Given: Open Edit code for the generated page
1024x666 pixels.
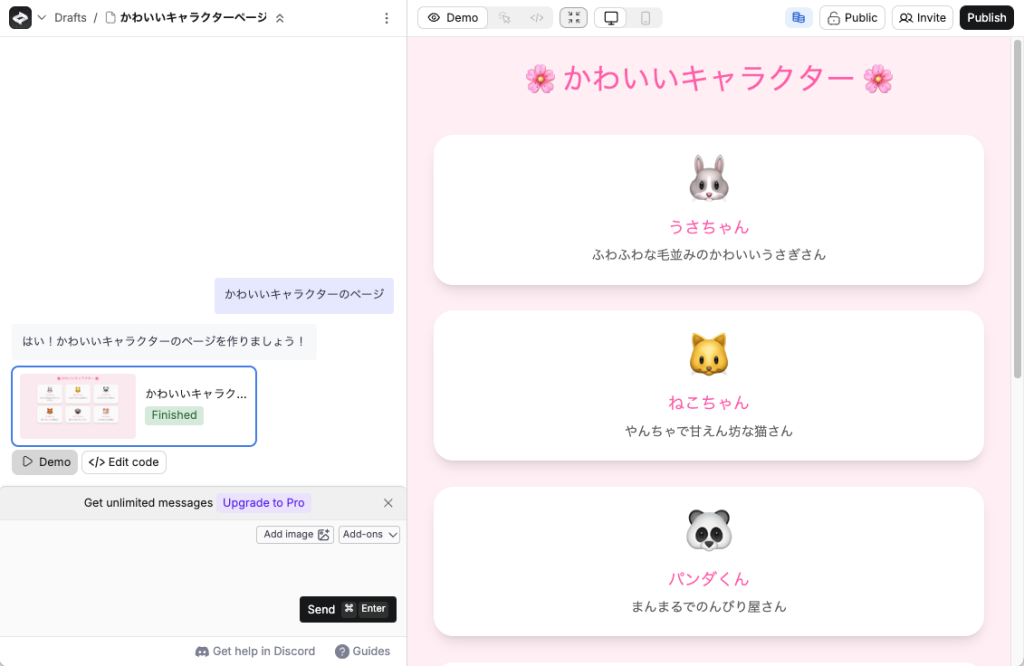Looking at the screenshot, I should tap(124, 462).
